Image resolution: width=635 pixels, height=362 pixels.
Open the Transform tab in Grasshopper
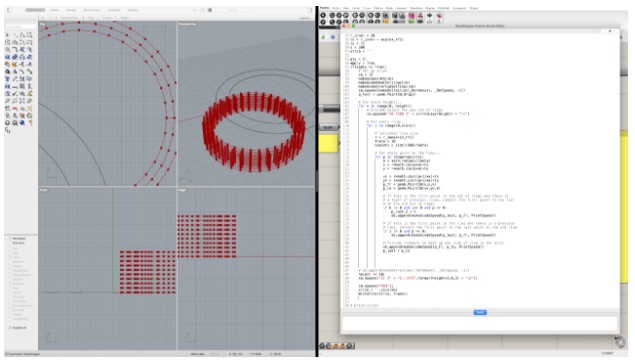click(416, 8)
